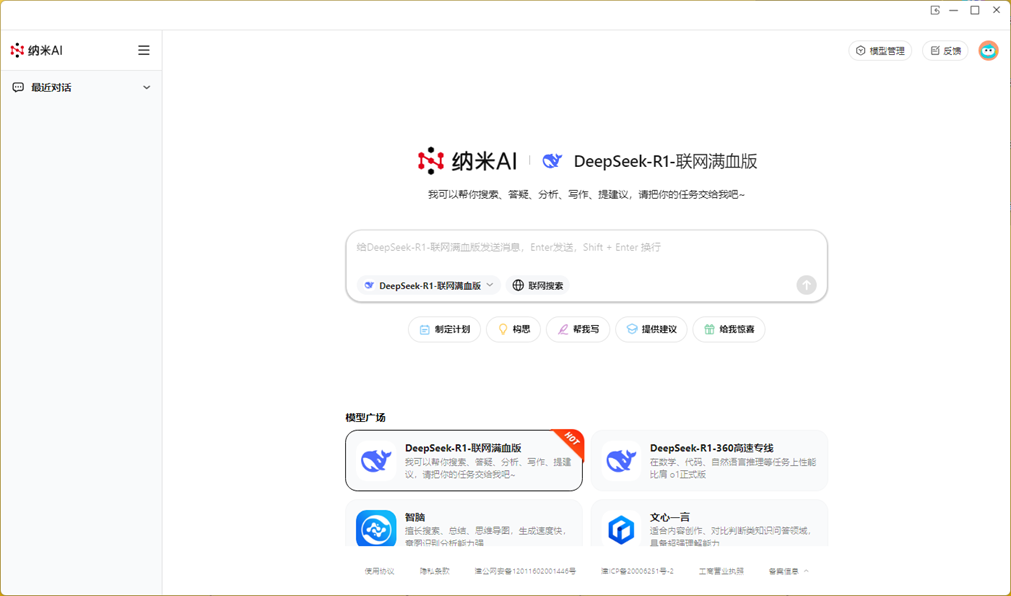The height and width of the screenshot is (596, 1011).
Task: Expand the 备案信息 footer menu
Action: 788,571
